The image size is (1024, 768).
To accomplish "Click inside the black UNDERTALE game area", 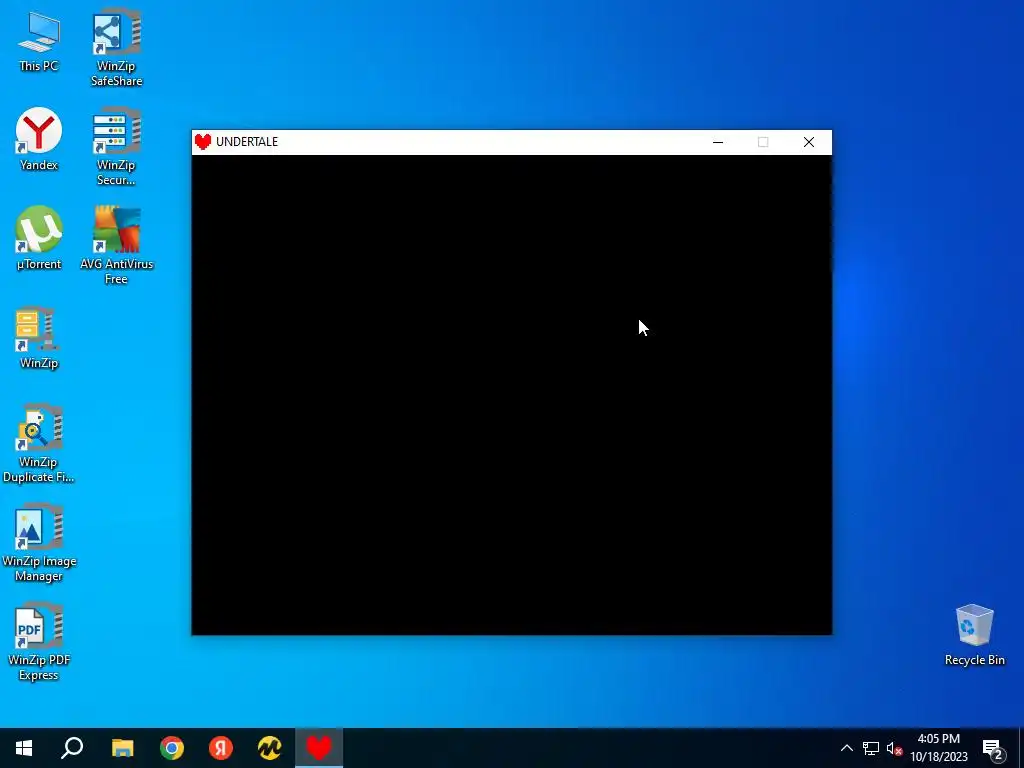I will (511, 394).
